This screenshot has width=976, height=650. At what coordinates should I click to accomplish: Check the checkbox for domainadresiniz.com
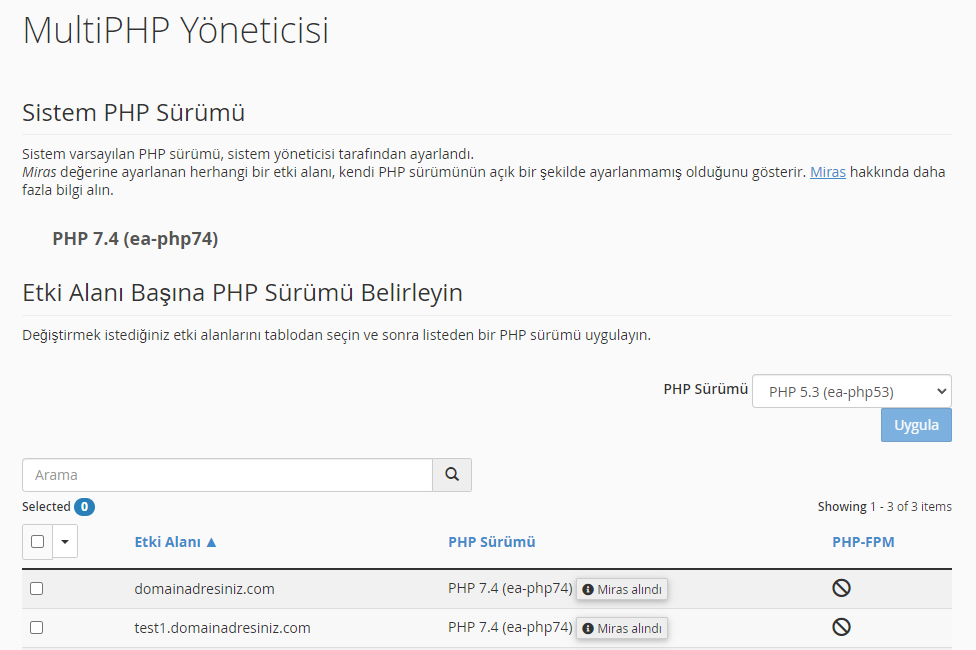(37, 589)
